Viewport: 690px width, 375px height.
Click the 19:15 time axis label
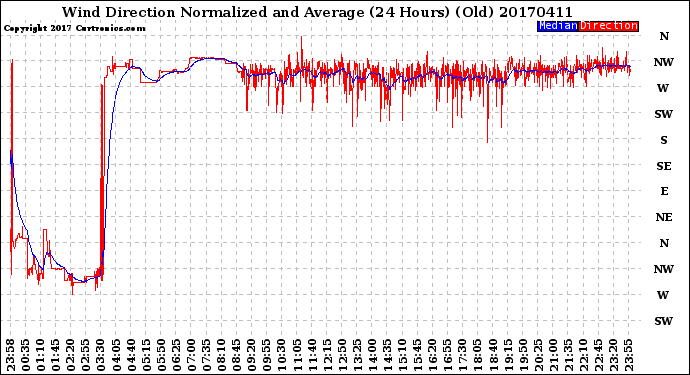(x=507, y=355)
